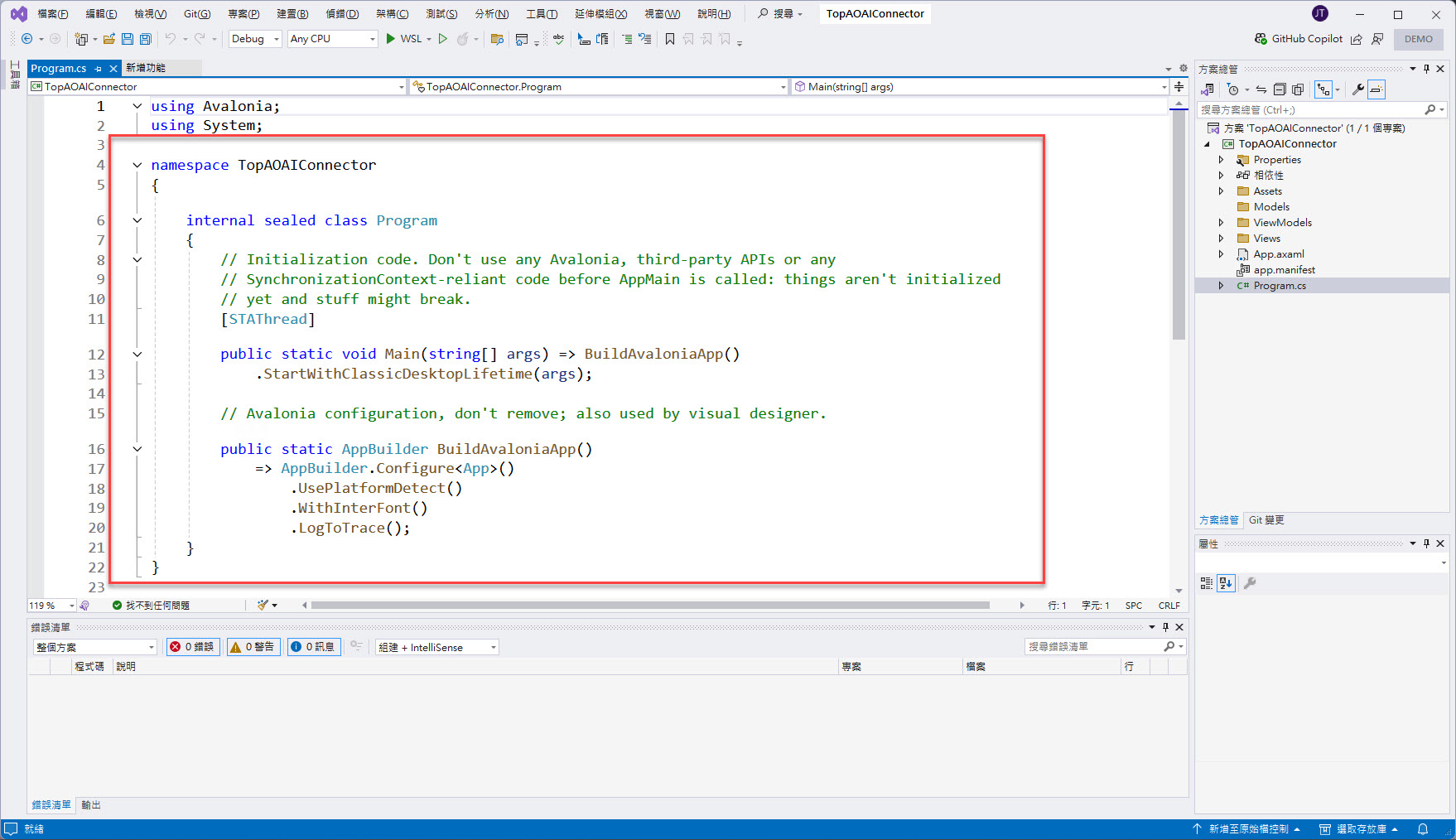This screenshot has height=840, width=1456.
Task: Switch to the Git 變更 tab
Action: [x=1266, y=520]
